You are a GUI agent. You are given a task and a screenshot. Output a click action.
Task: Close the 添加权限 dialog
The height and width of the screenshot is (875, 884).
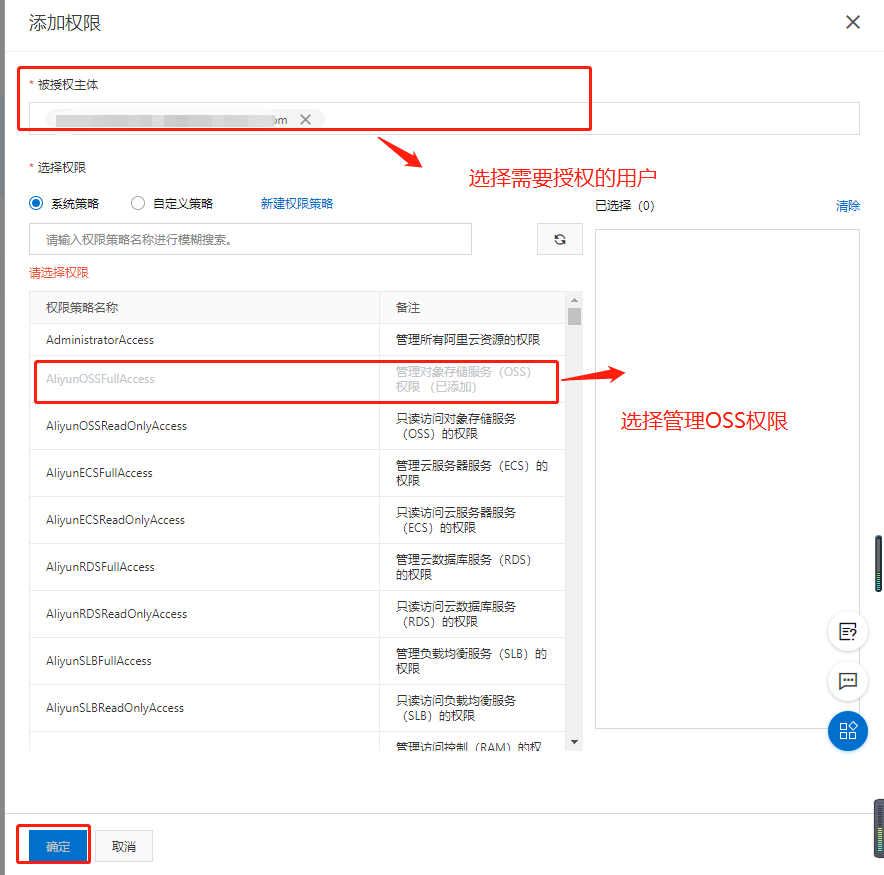point(852,22)
